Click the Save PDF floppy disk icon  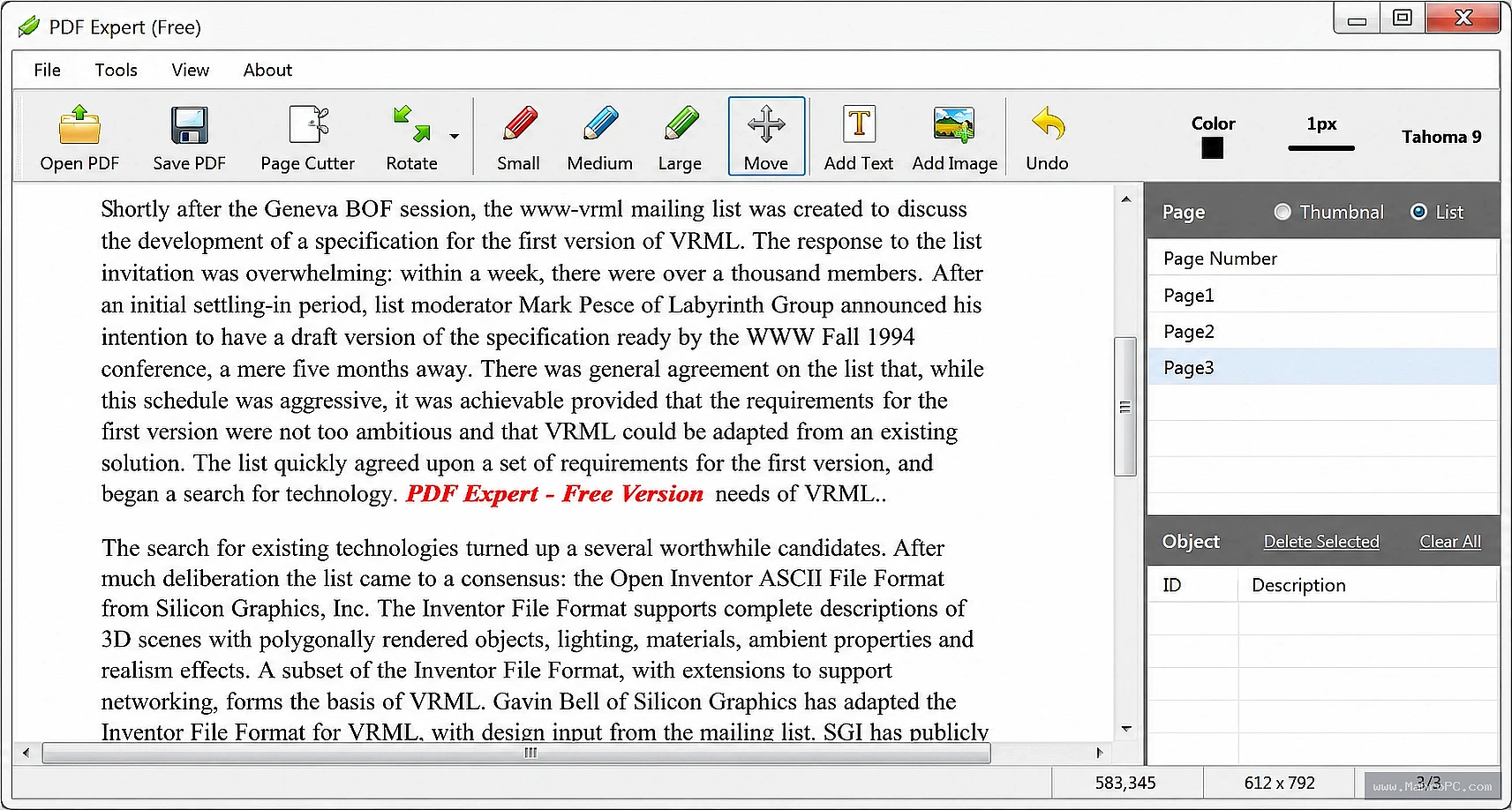click(189, 124)
